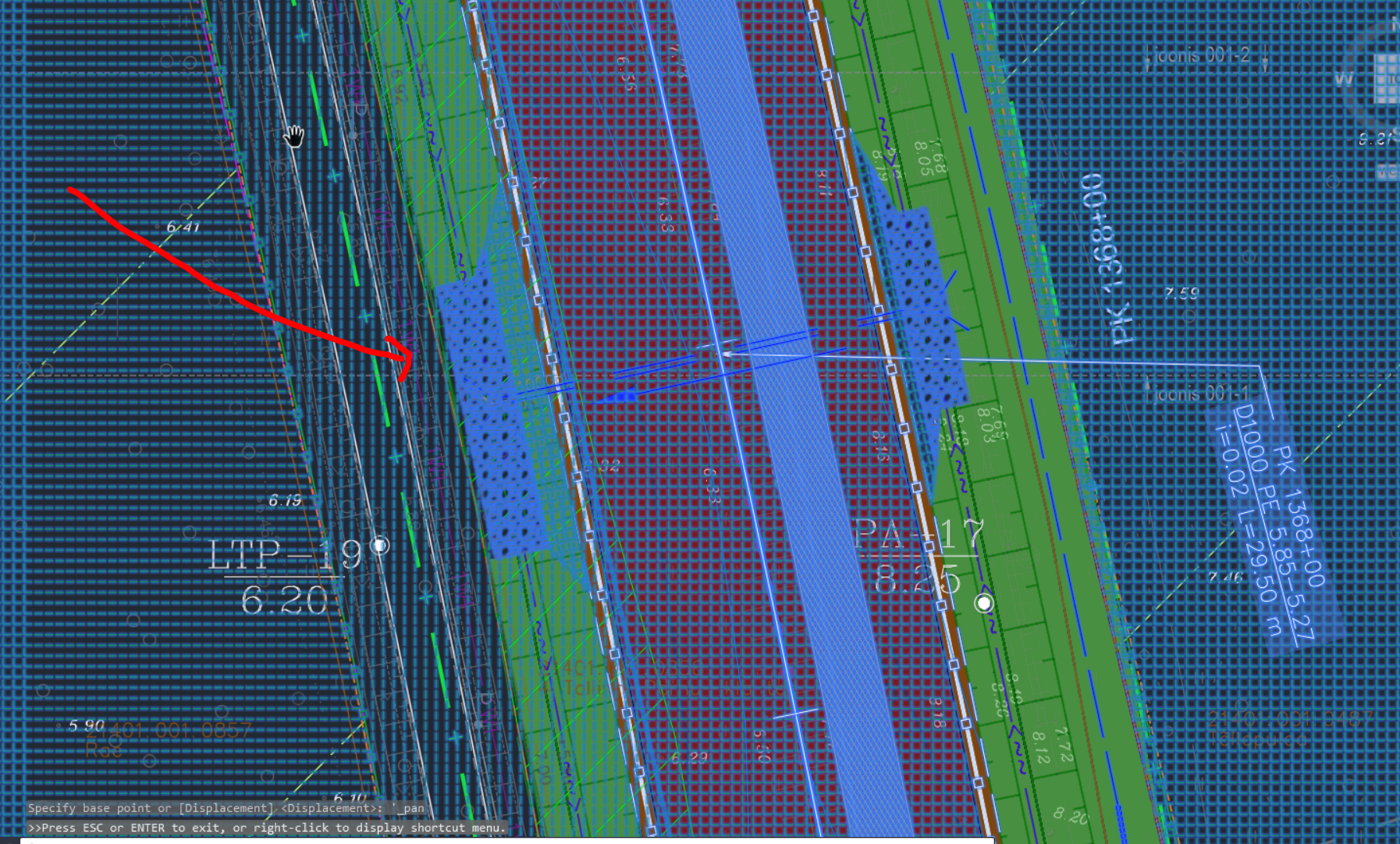
Task: Click in the command line input field
Action: click(x=507, y=841)
